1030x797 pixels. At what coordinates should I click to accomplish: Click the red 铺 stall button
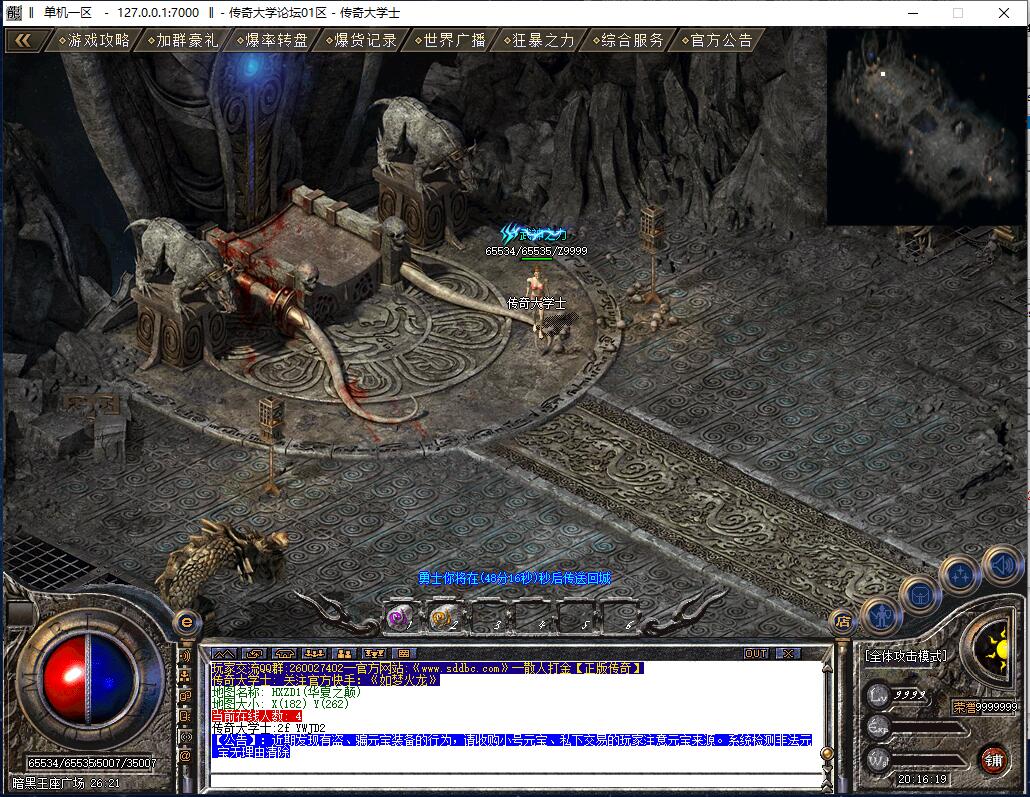(993, 760)
